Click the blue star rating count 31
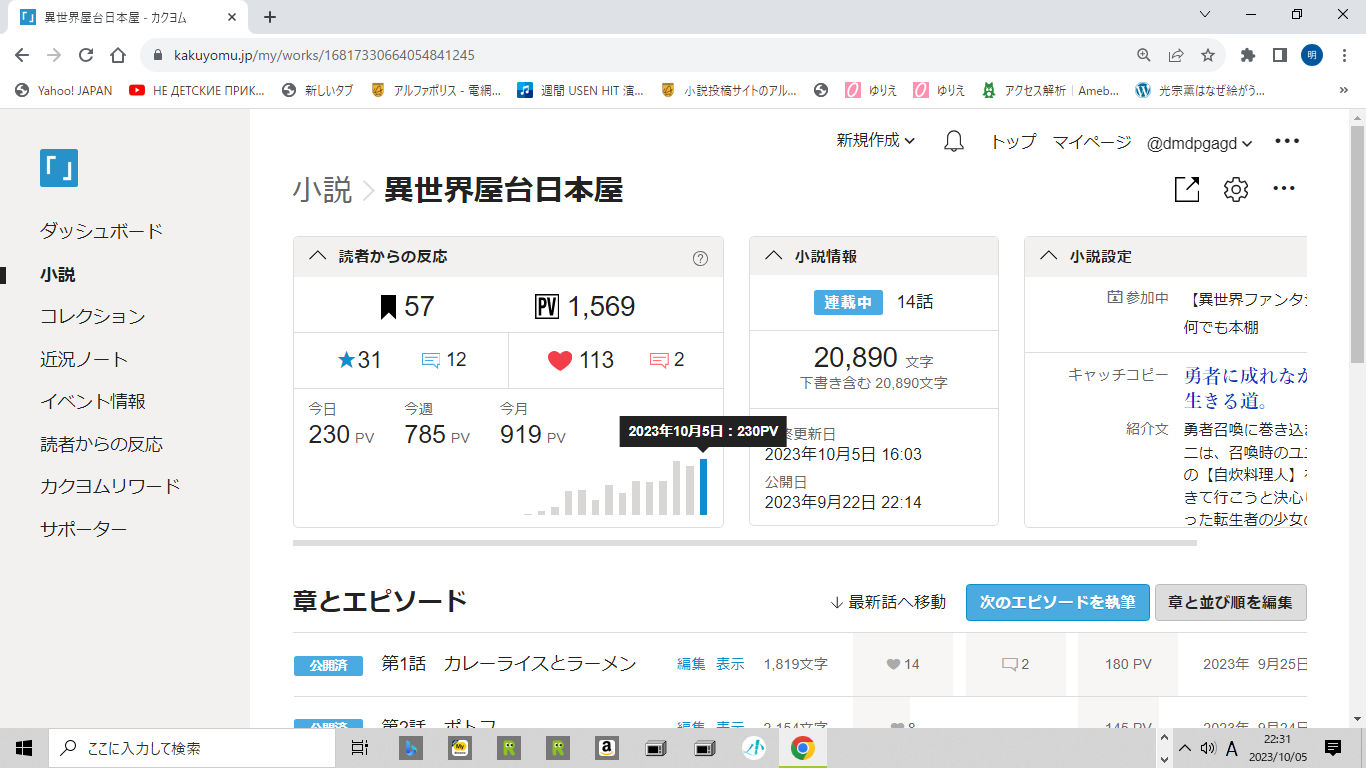The height and width of the screenshot is (768, 1366). coord(359,360)
